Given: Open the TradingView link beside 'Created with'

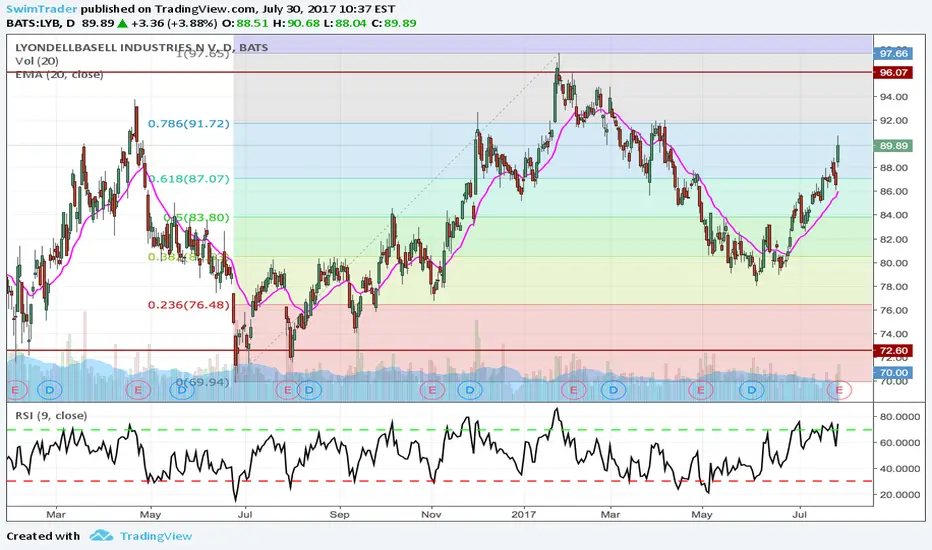Looking at the screenshot, I should pos(156,536).
